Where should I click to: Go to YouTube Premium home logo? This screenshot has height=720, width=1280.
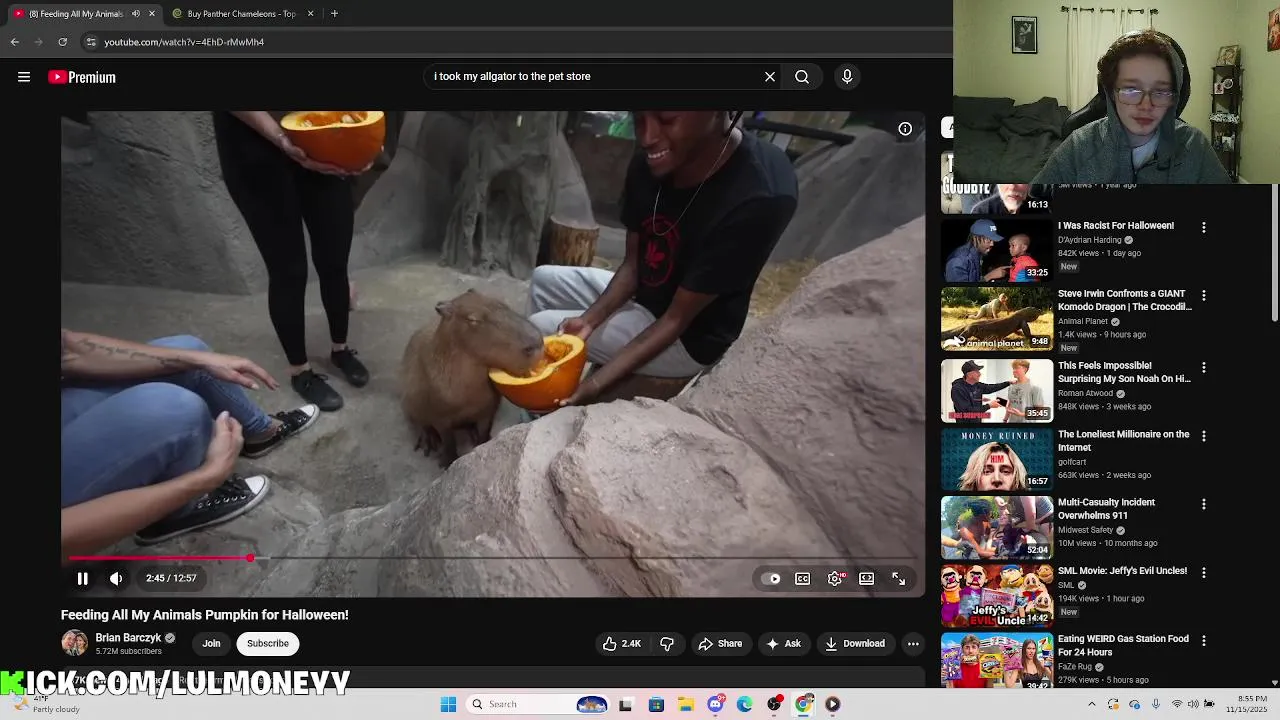(82, 77)
